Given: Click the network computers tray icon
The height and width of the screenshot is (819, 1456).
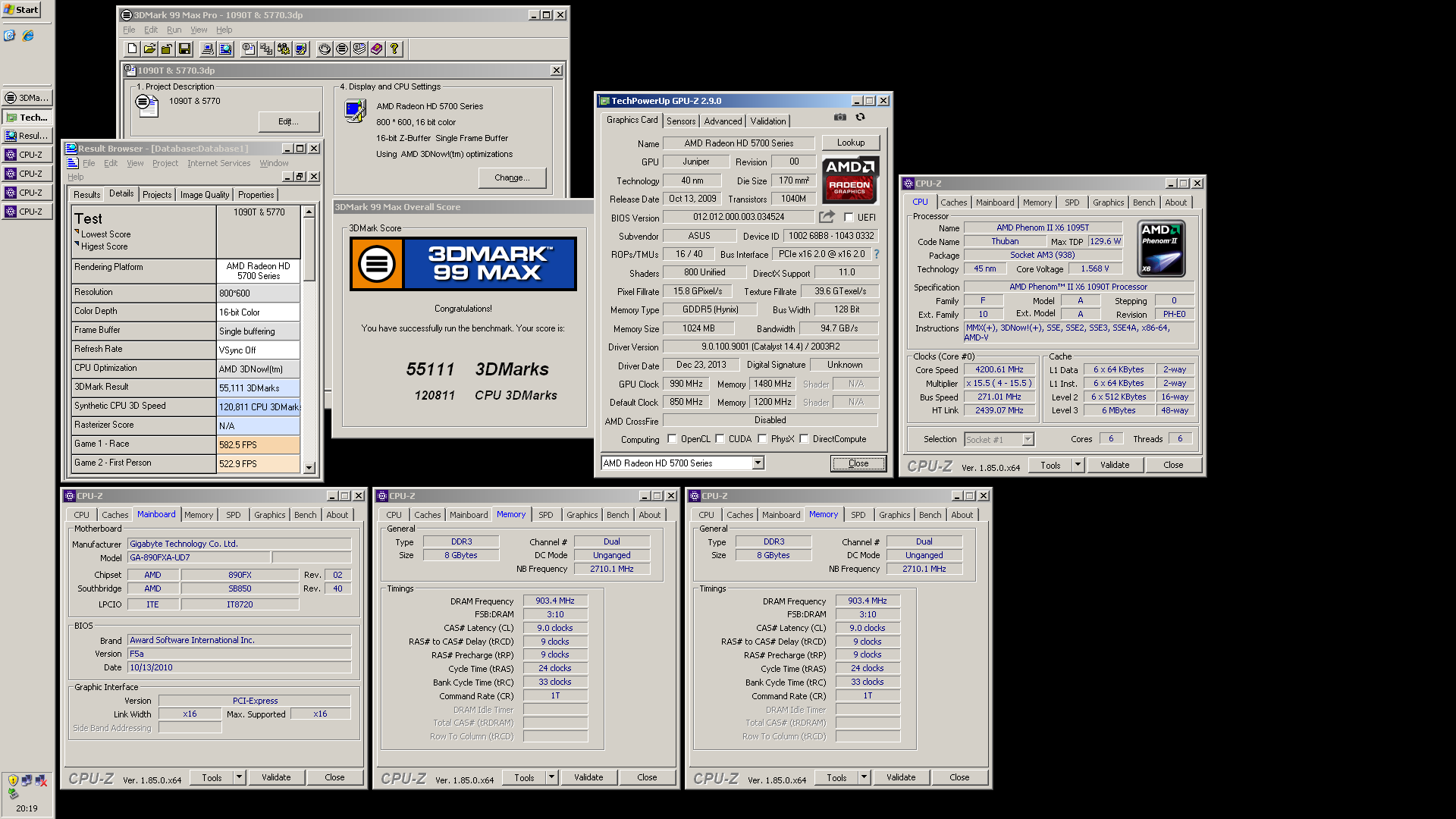Looking at the screenshot, I should [x=27, y=780].
